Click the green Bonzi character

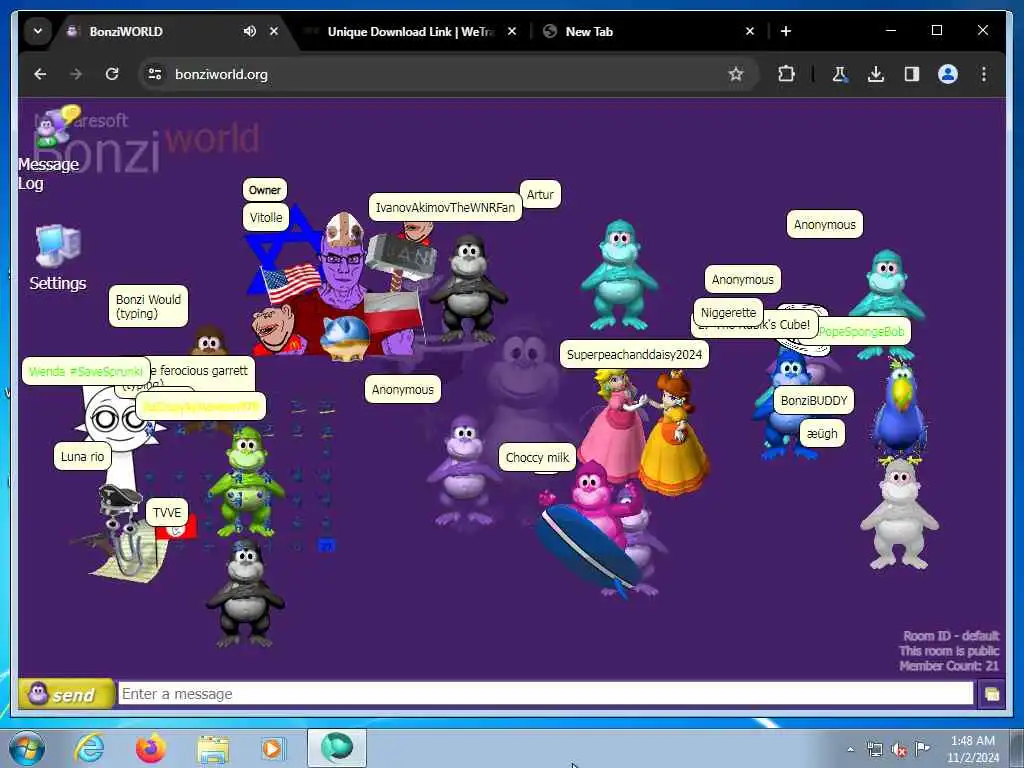[x=246, y=480]
